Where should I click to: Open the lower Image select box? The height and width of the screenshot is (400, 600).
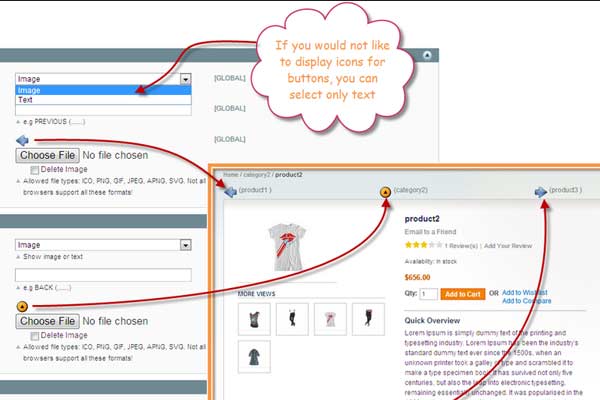[103, 245]
